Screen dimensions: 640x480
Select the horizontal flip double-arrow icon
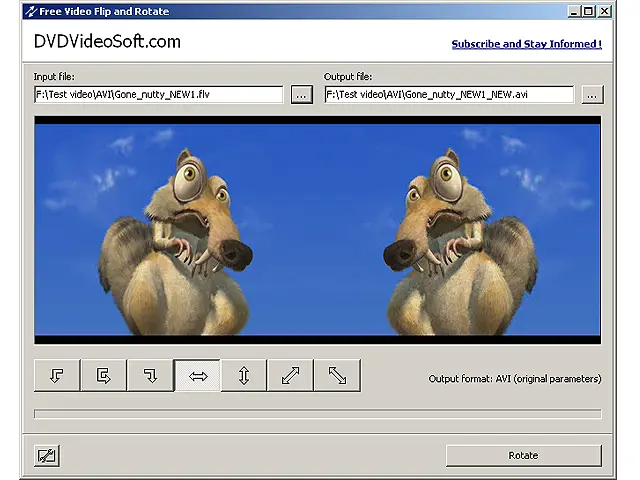198,376
